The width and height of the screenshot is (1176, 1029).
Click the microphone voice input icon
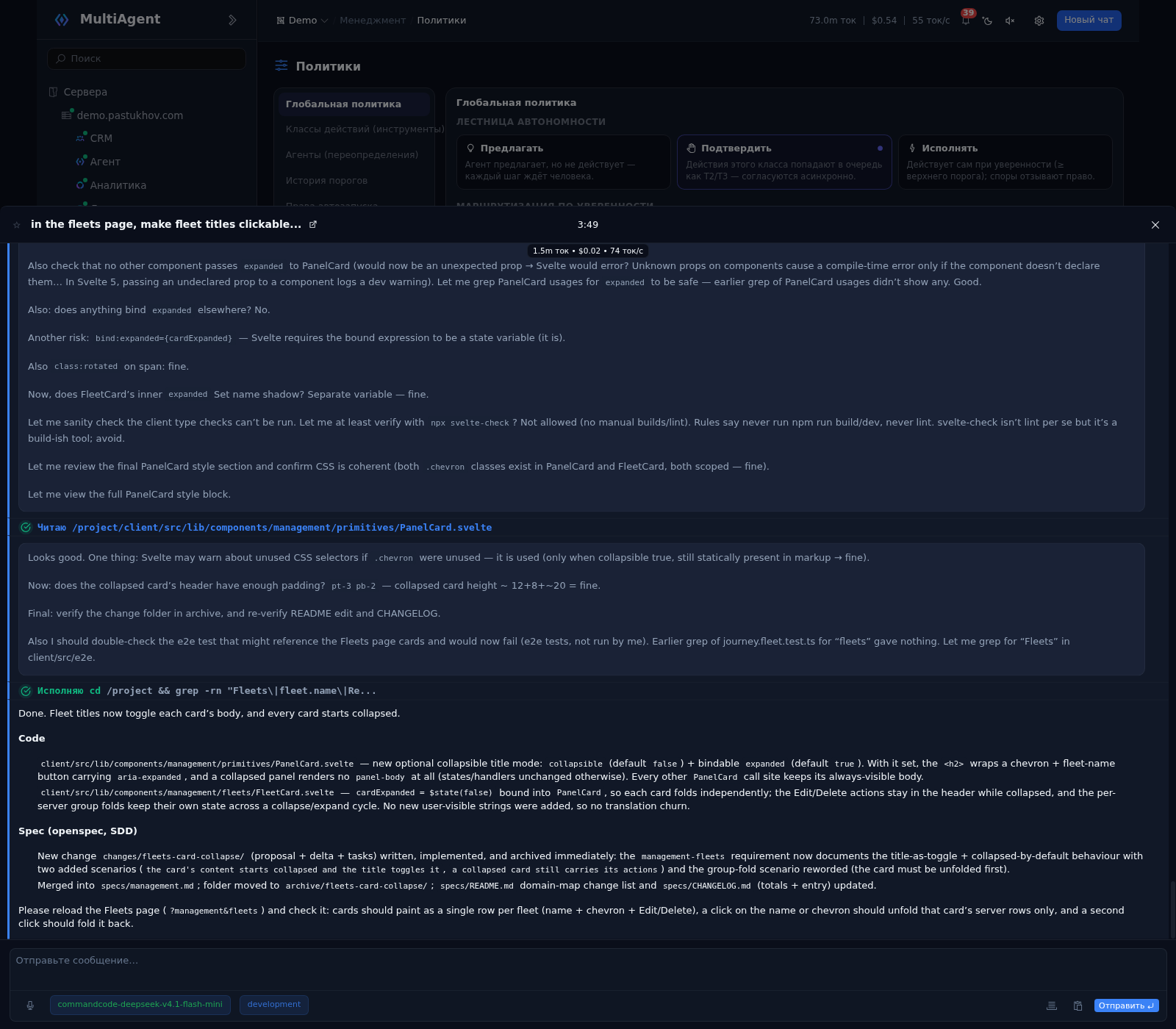tap(30, 1005)
